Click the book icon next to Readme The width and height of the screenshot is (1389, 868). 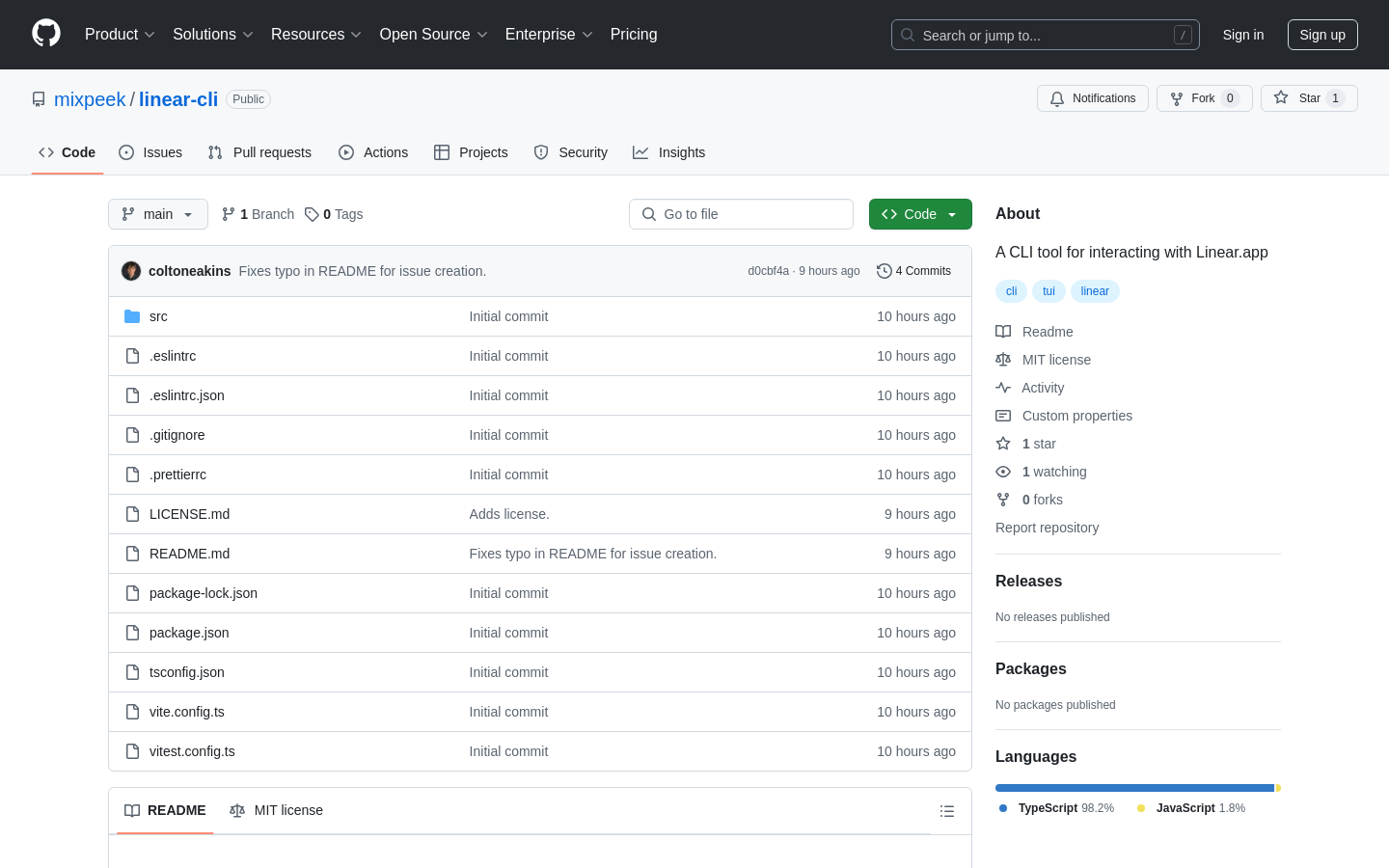click(1003, 332)
